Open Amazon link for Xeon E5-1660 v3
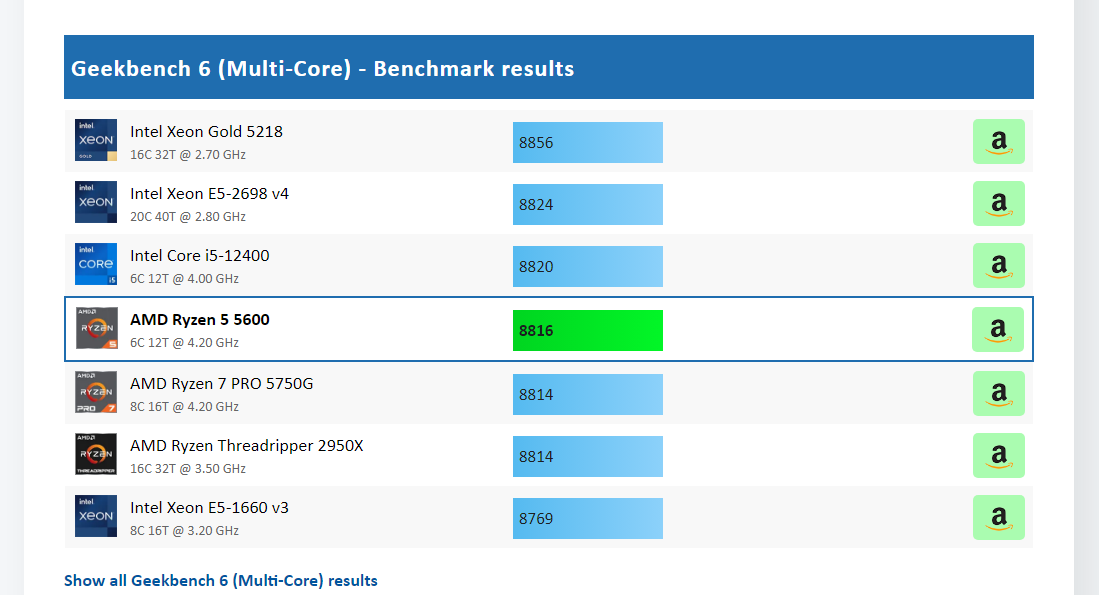 [998, 518]
